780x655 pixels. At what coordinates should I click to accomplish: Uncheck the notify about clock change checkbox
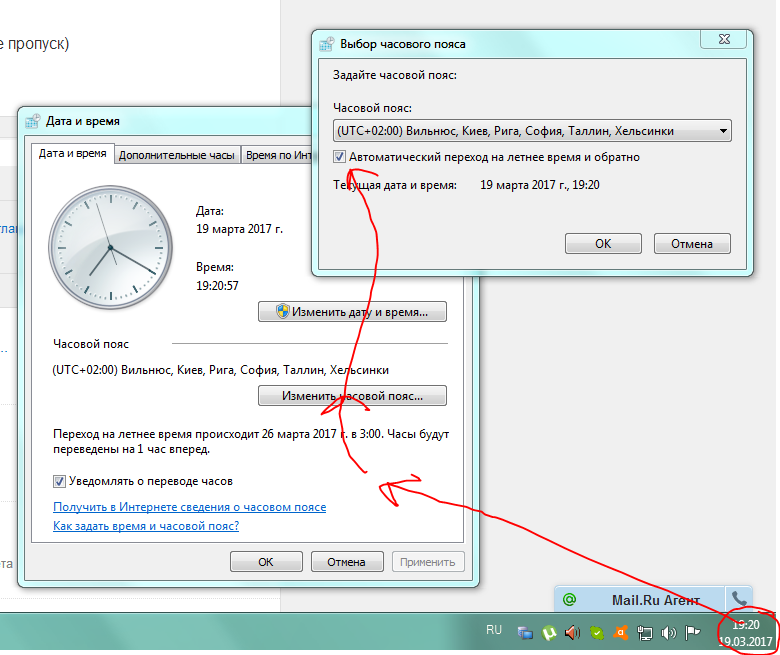[x=59, y=481]
